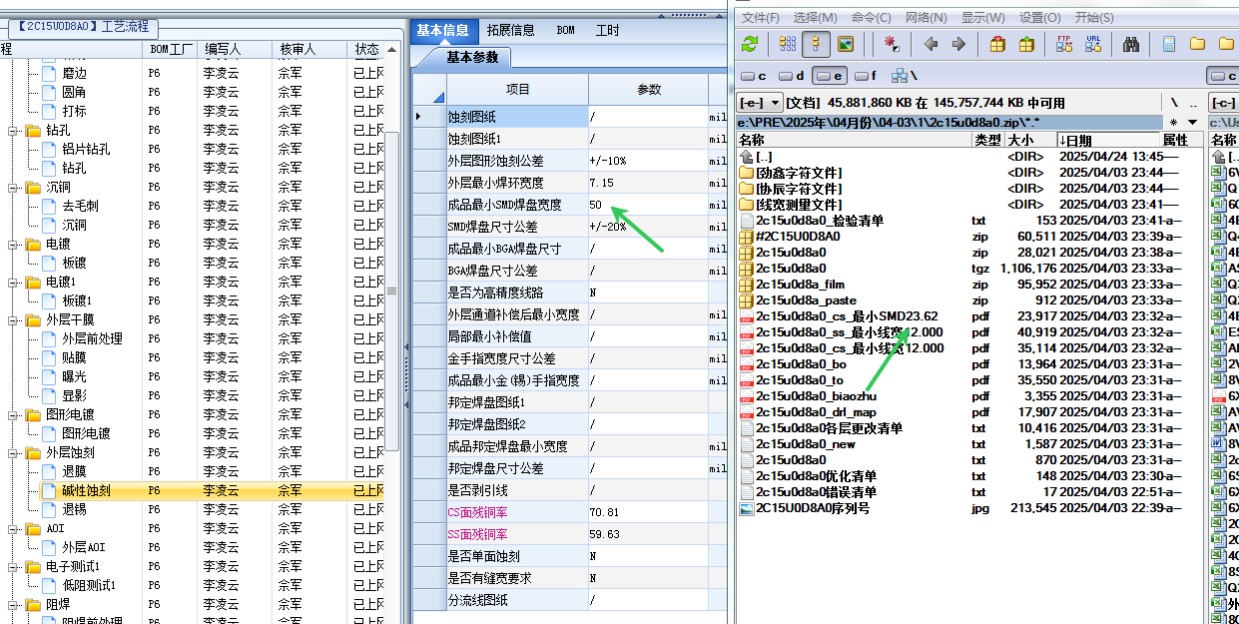Switch to brief list view icon

[788, 44]
